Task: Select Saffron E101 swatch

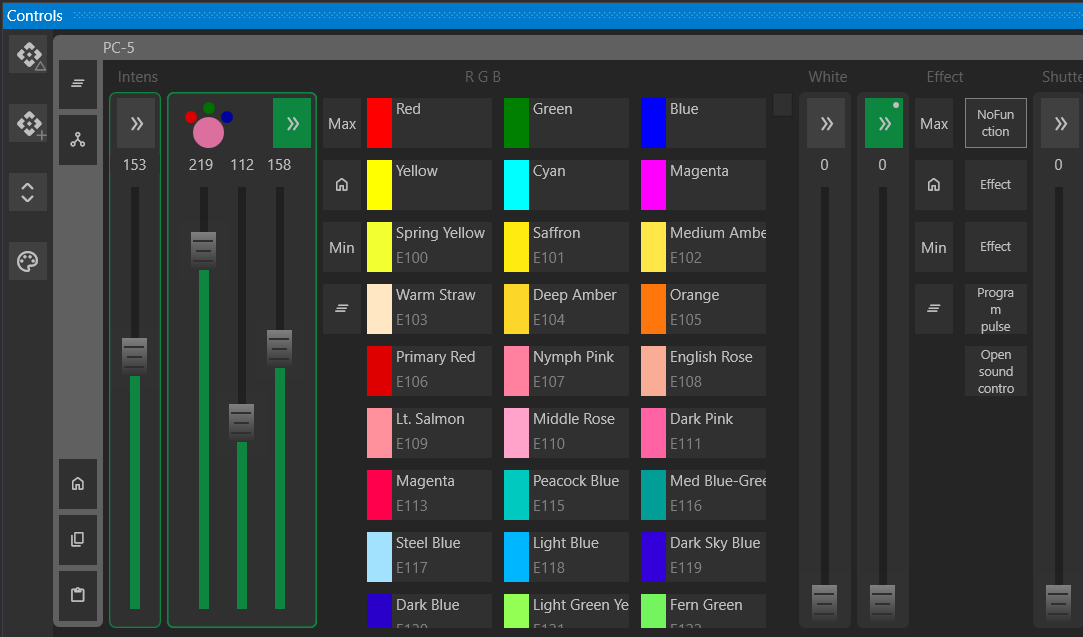Action: coord(566,247)
